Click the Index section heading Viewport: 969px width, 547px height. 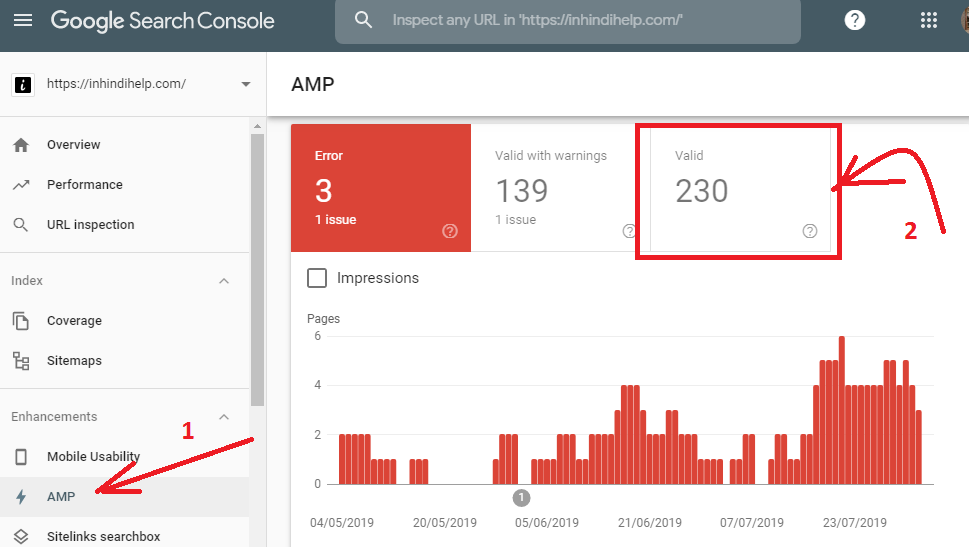[x=27, y=281]
